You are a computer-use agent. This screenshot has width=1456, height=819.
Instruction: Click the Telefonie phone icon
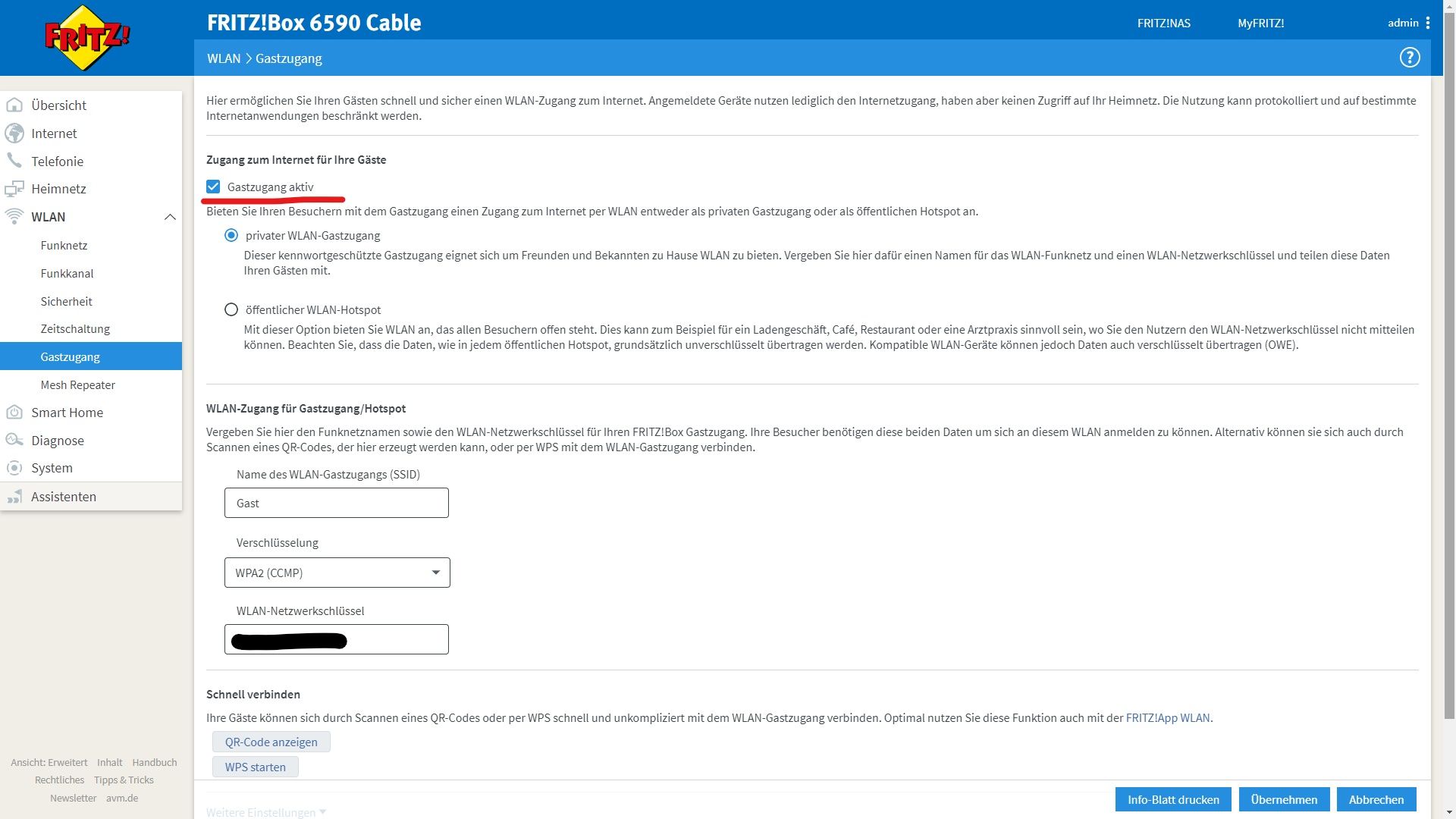[14, 161]
